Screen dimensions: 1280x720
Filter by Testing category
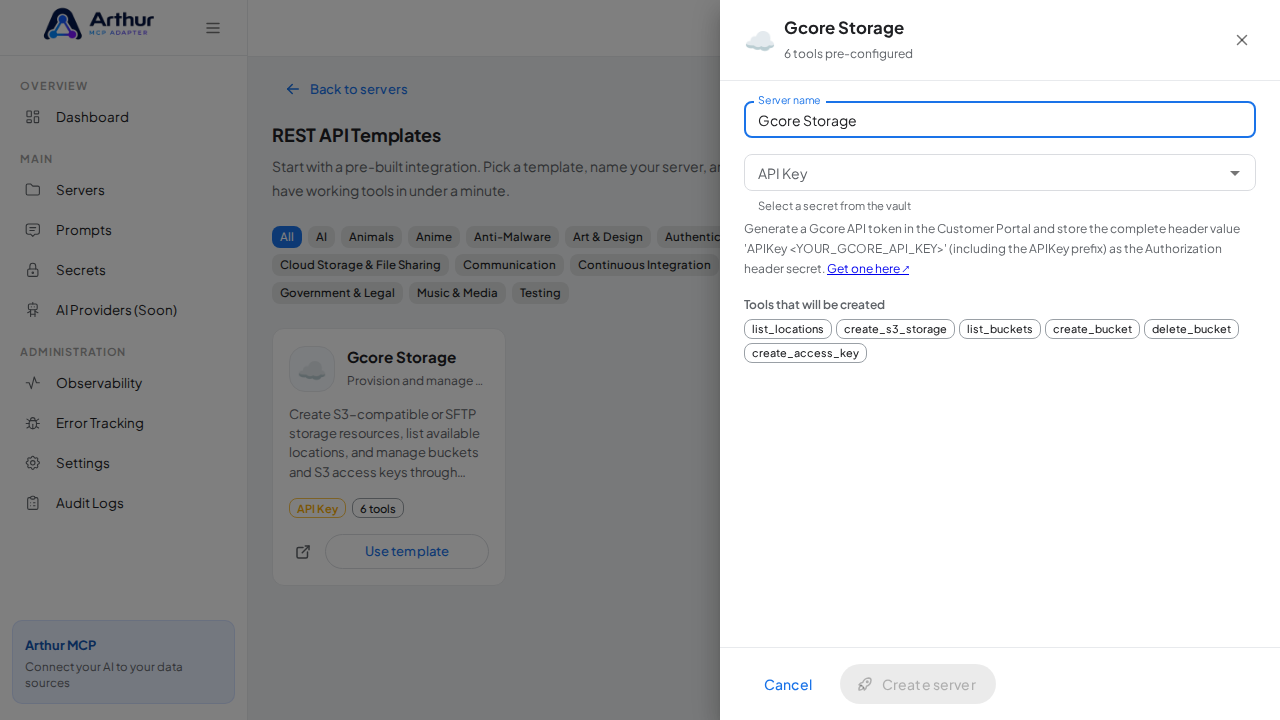[x=540, y=293]
